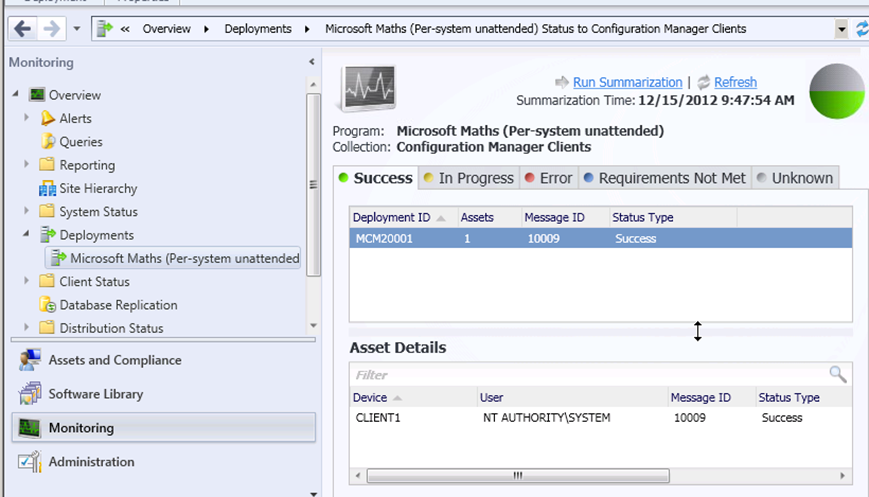Screen dimensions: 869x497
Task: Click the Reporting folder icon
Action: pos(47,164)
